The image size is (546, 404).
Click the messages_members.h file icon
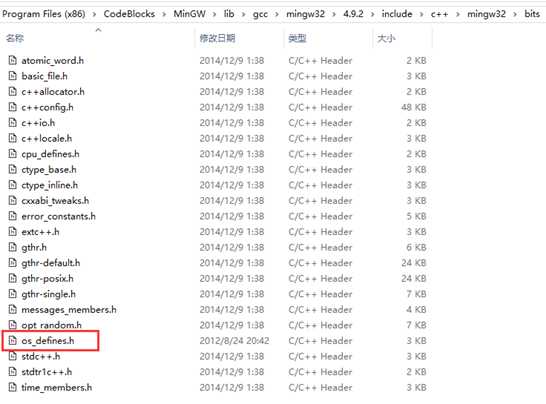click(x=13, y=309)
